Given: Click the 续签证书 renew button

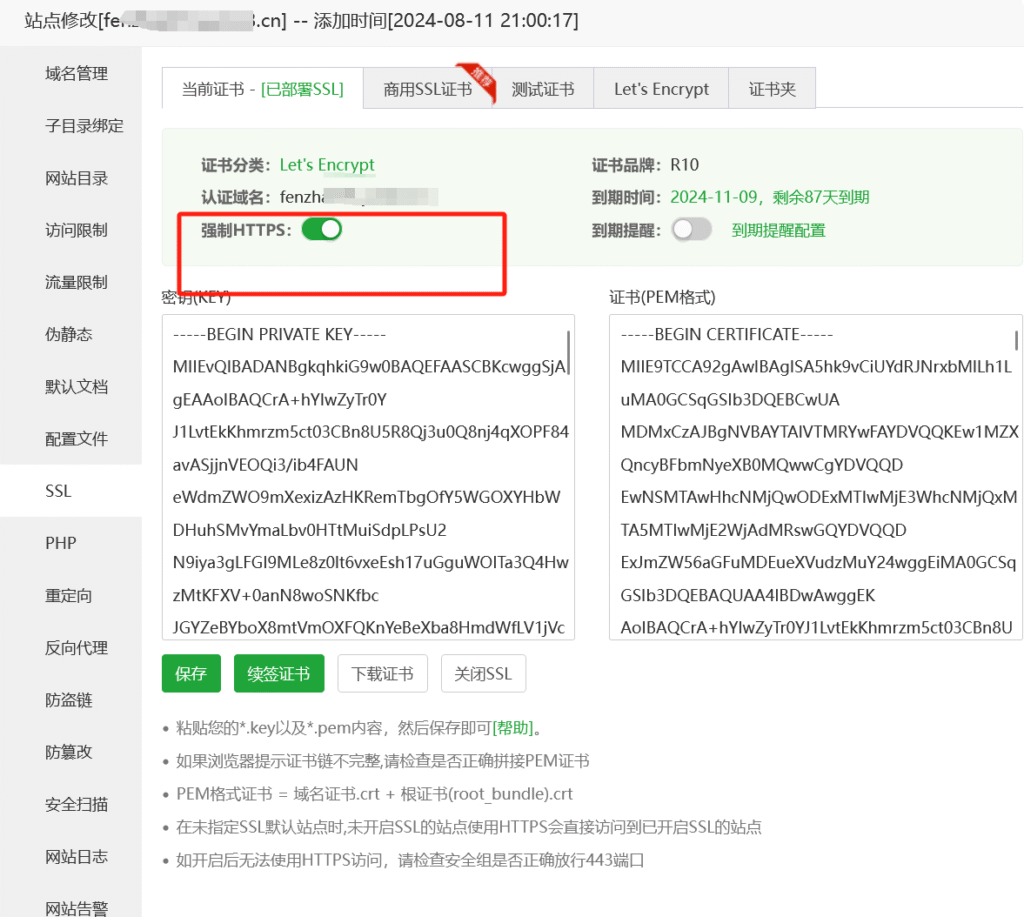Looking at the screenshot, I should [x=279, y=673].
